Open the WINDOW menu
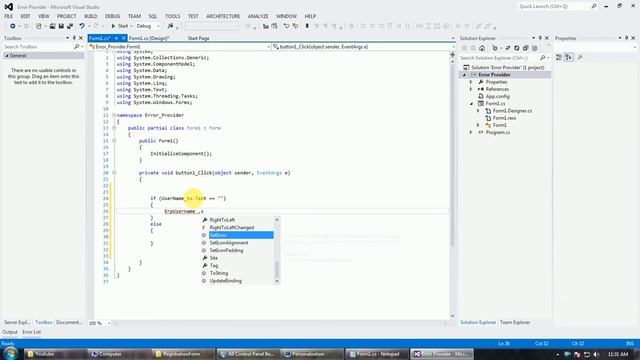 point(286,16)
